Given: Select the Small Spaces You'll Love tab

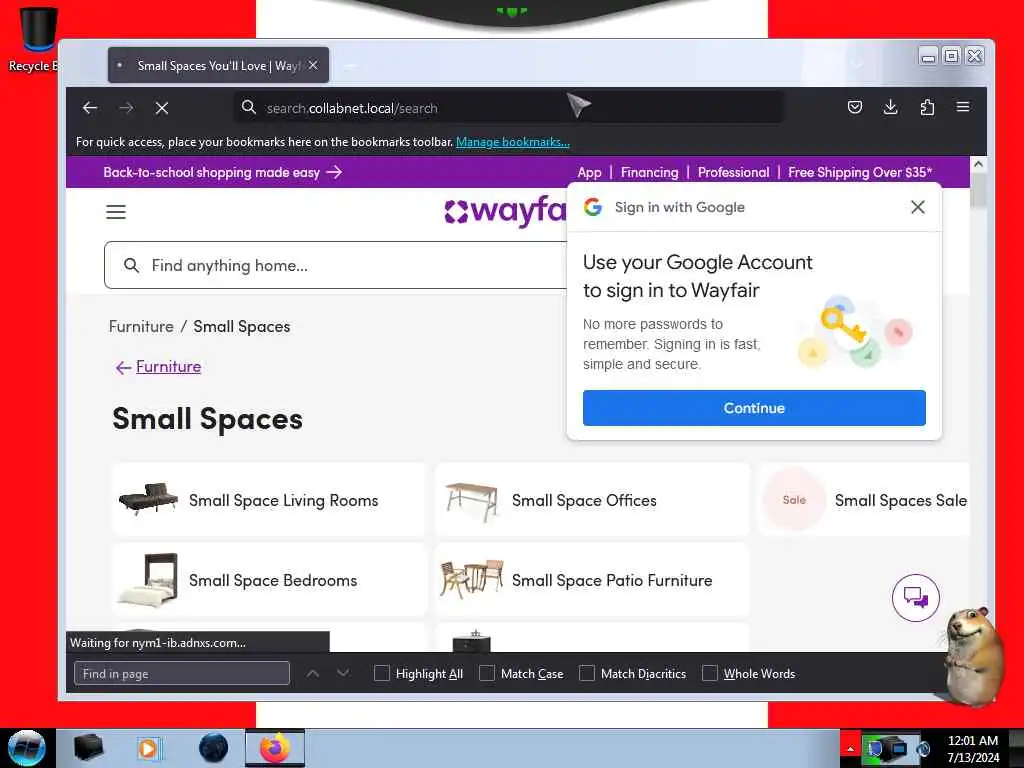Looking at the screenshot, I should (x=218, y=65).
